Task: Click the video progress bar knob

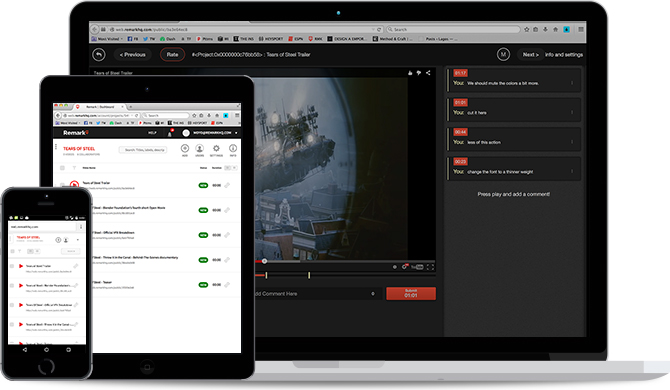Action: (264, 261)
